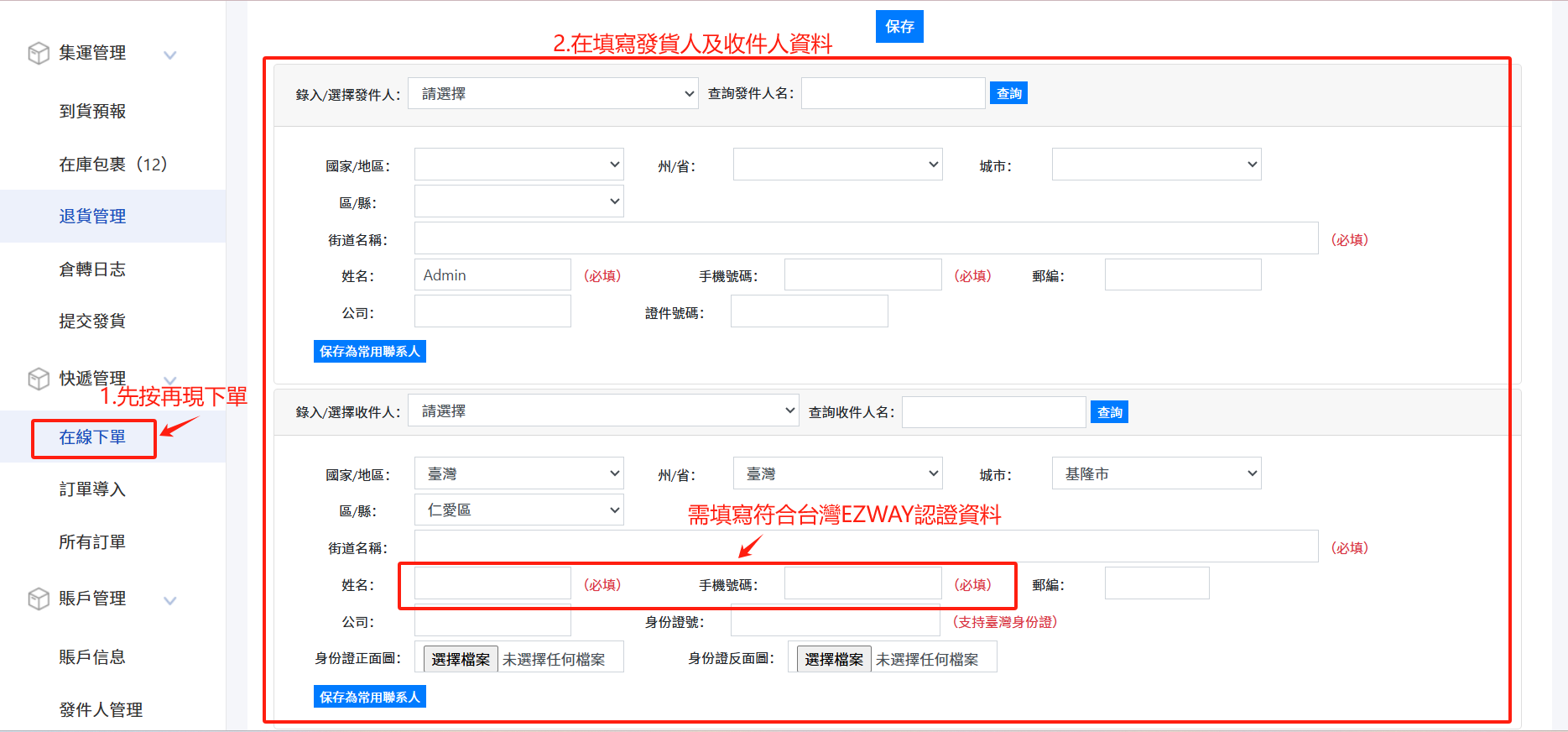Viewport: 1568px width, 732px height.
Task: Open 在線下單 menu item
Action: pos(92,437)
